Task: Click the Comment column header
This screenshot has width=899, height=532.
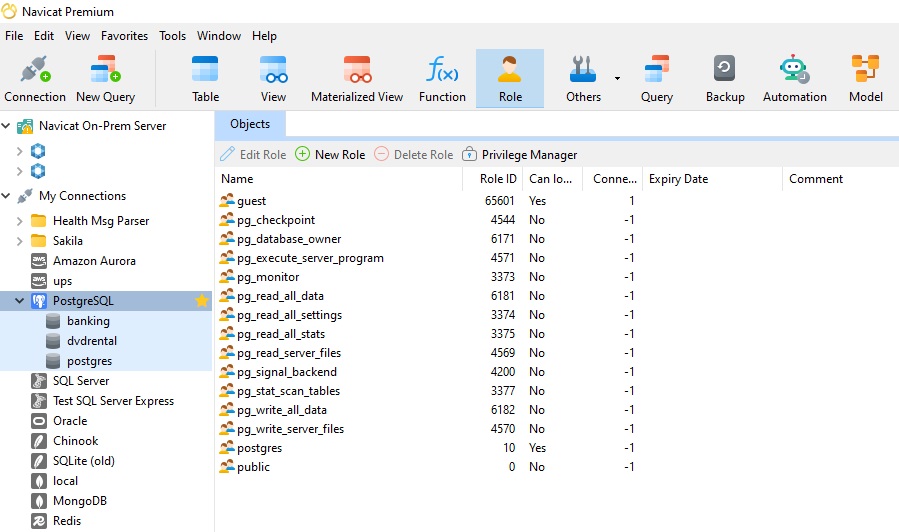Action: (841, 179)
